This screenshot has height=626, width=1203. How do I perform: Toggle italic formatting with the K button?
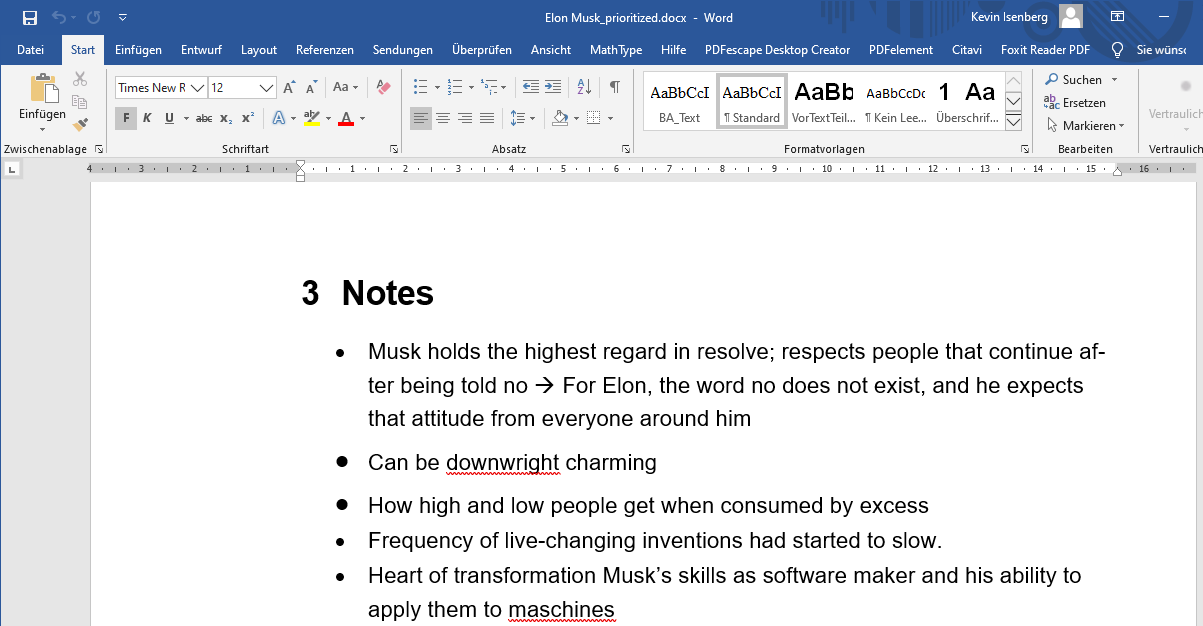(147, 119)
